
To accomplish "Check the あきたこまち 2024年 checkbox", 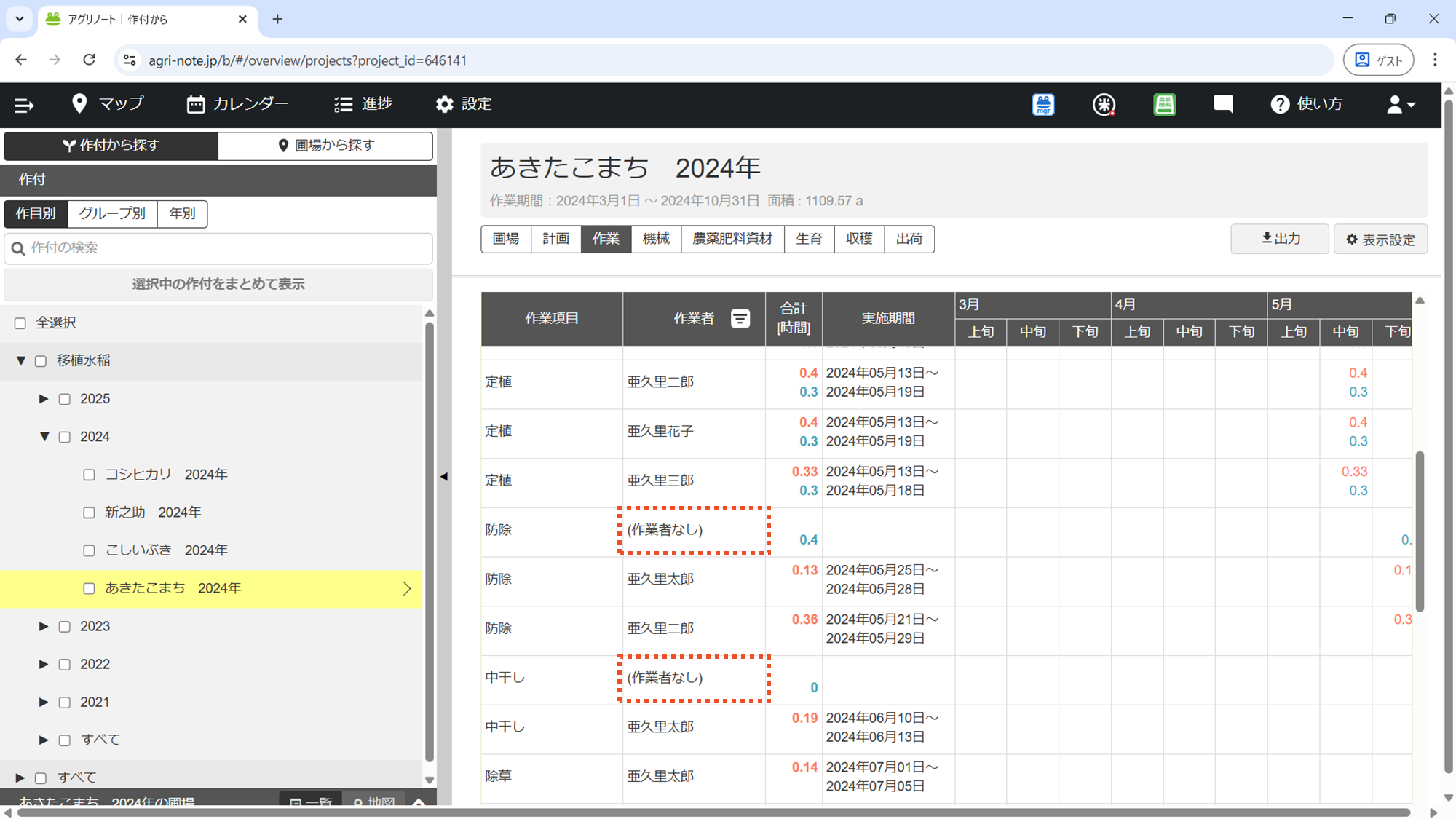I will (x=89, y=588).
